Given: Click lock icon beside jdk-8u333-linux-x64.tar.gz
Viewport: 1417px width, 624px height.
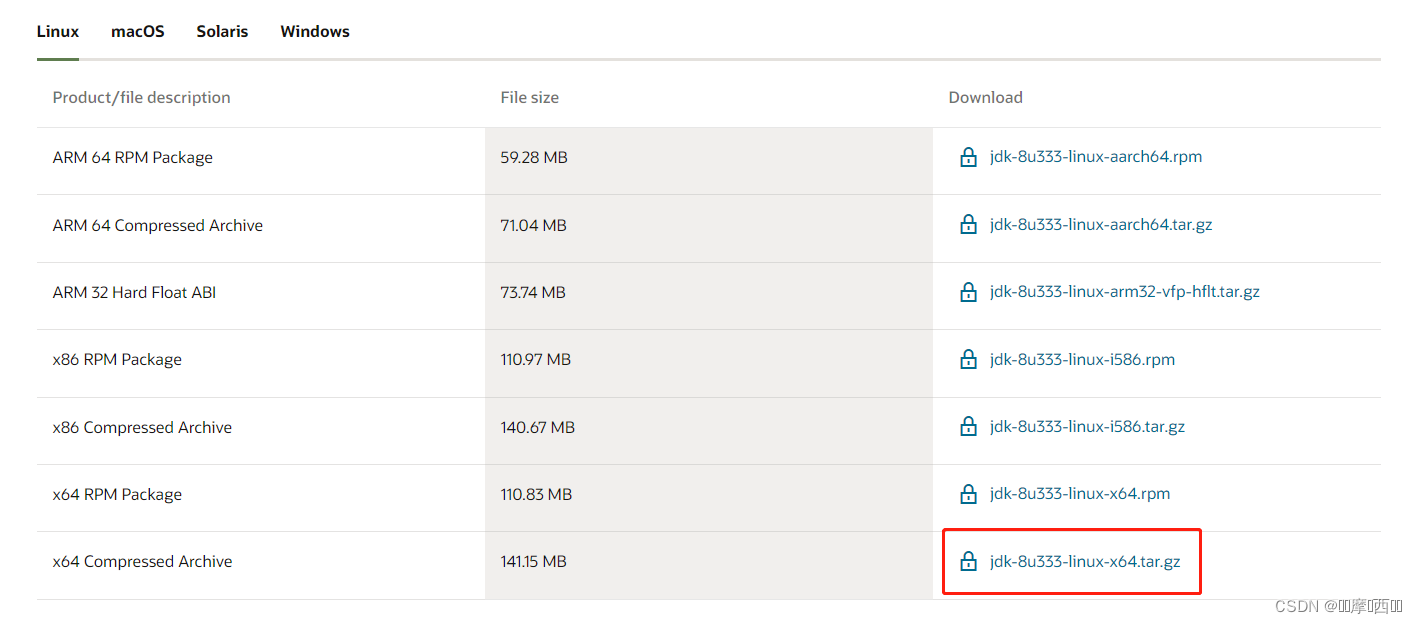Looking at the screenshot, I should pyautogui.click(x=968, y=562).
